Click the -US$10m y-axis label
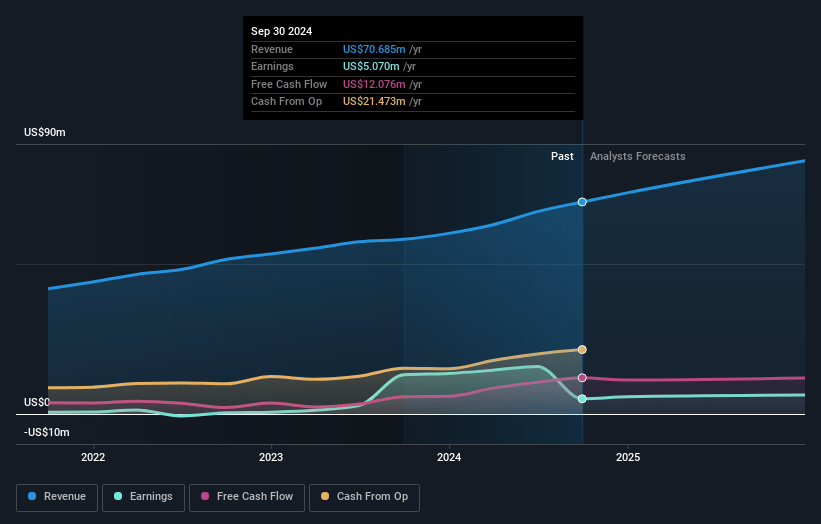 47,432
